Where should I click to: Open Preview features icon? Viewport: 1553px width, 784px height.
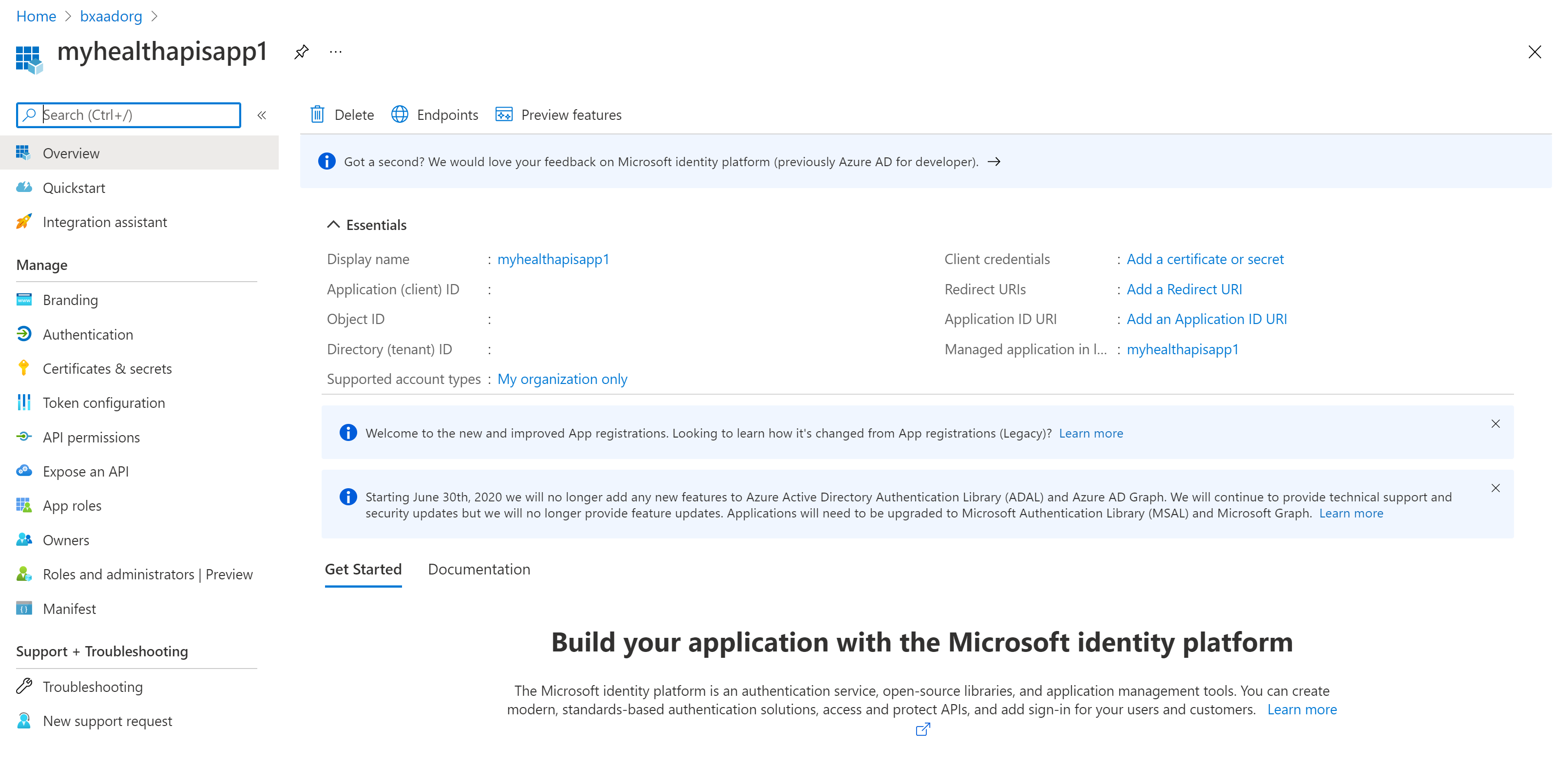pyautogui.click(x=504, y=115)
